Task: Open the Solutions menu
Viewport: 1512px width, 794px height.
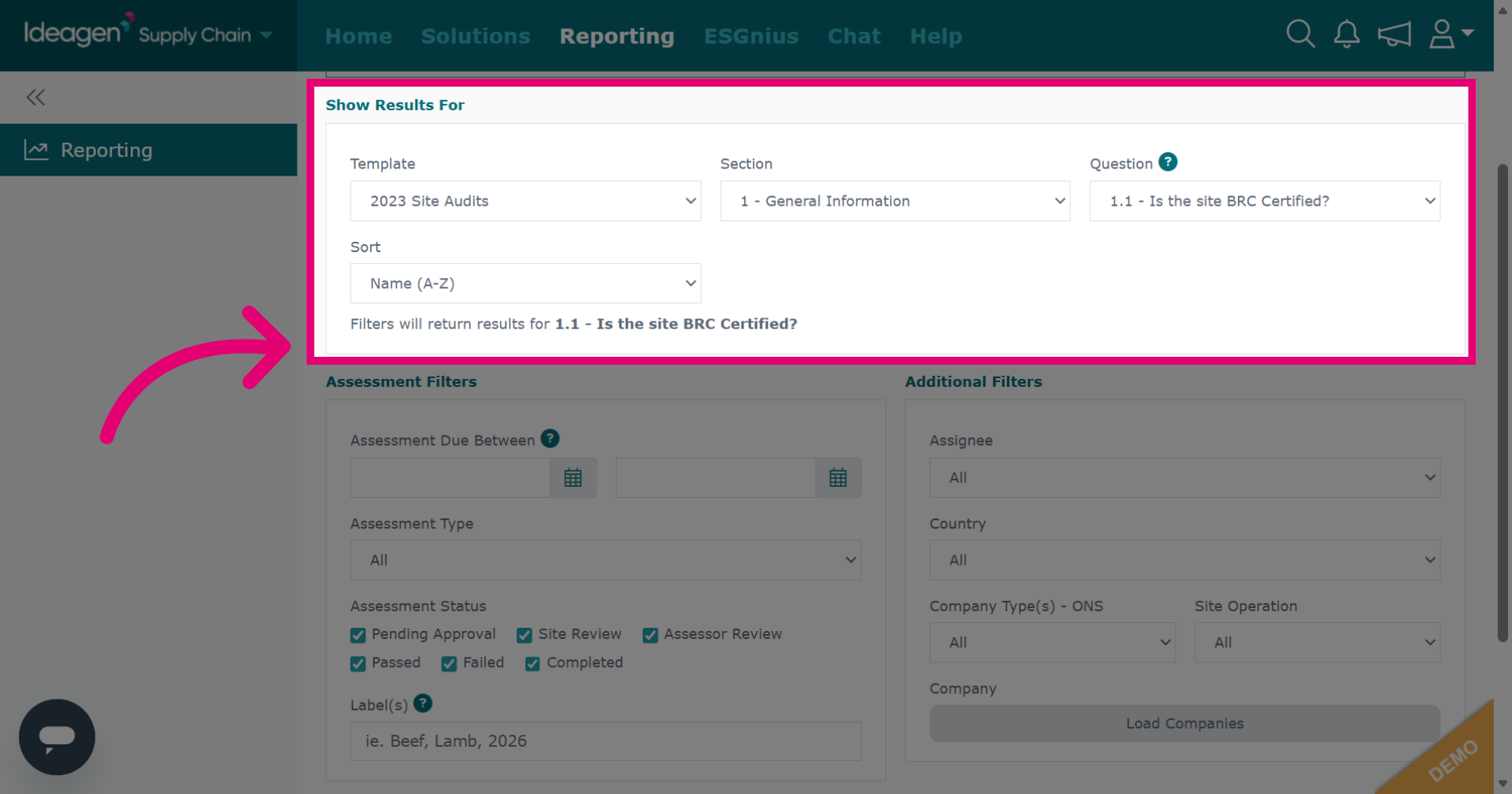Action: [476, 36]
